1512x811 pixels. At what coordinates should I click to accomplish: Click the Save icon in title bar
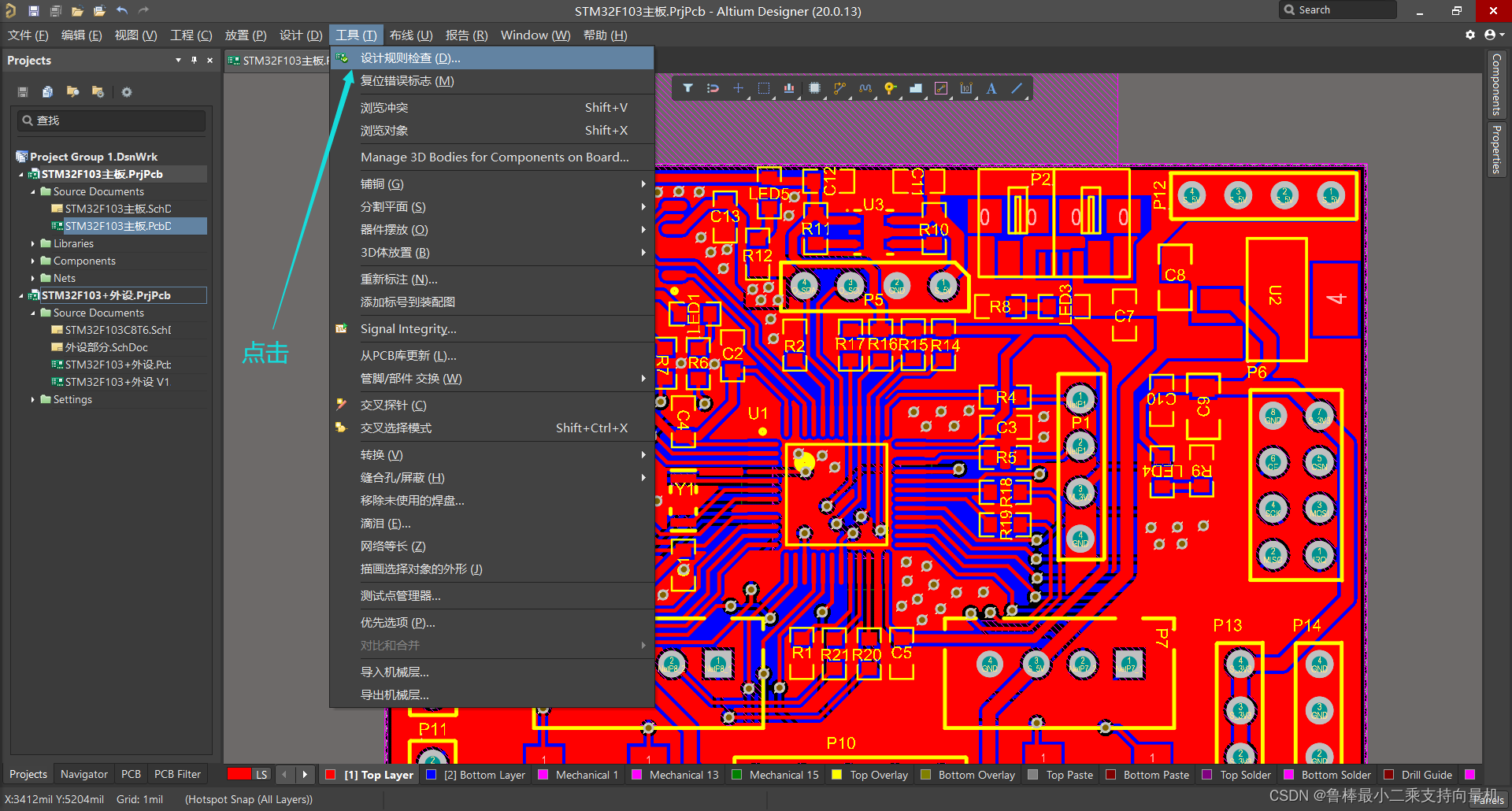coord(34,11)
